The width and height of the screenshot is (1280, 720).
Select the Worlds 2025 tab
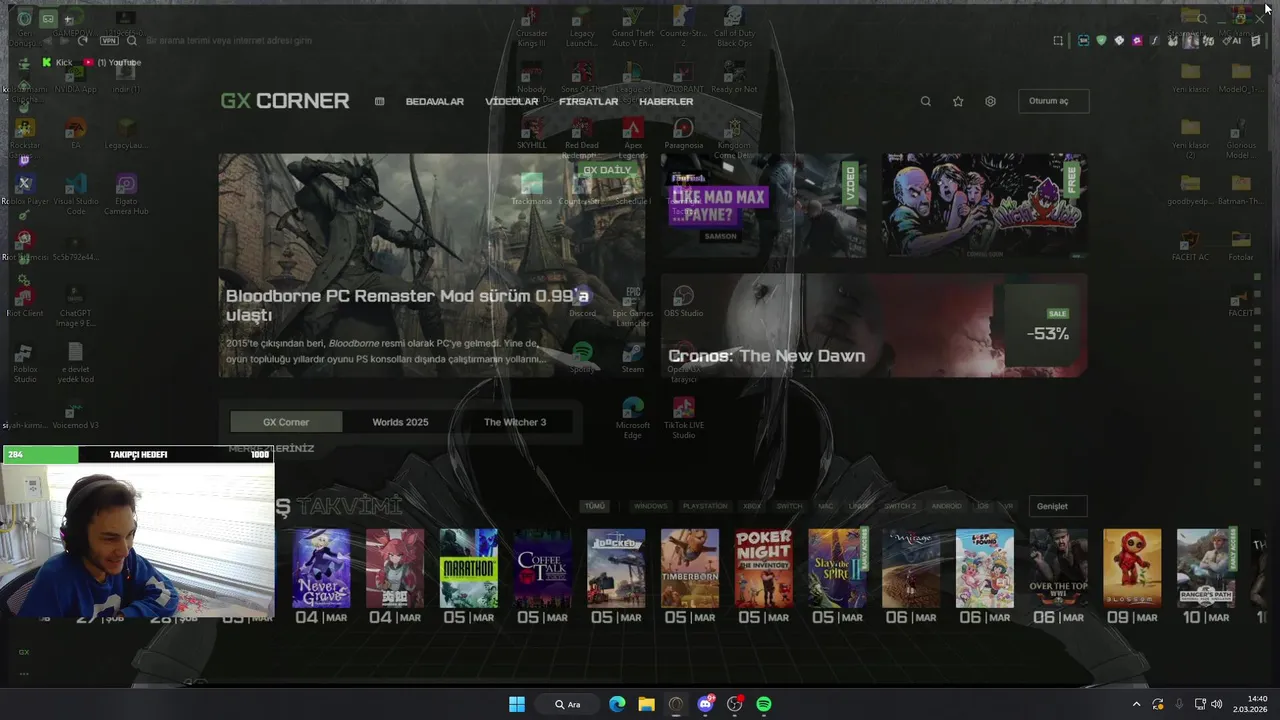click(x=400, y=422)
